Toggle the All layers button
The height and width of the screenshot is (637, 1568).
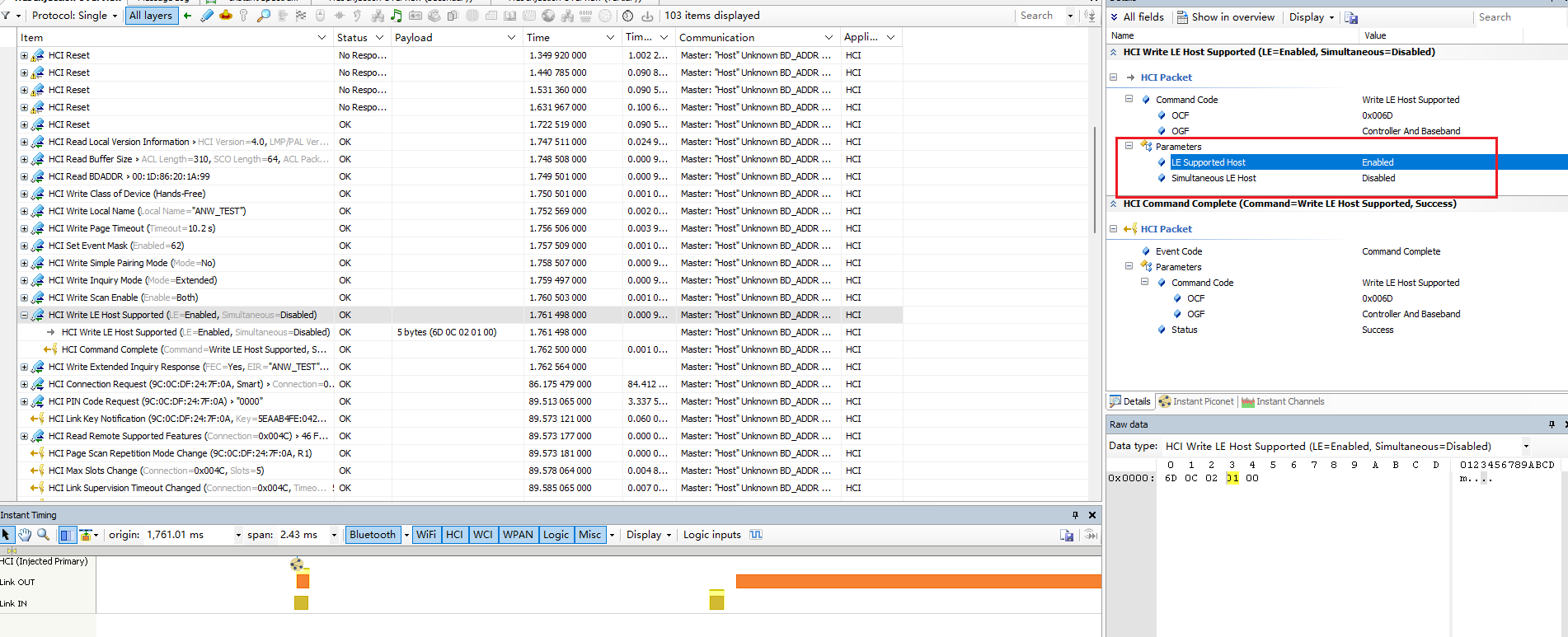(152, 15)
